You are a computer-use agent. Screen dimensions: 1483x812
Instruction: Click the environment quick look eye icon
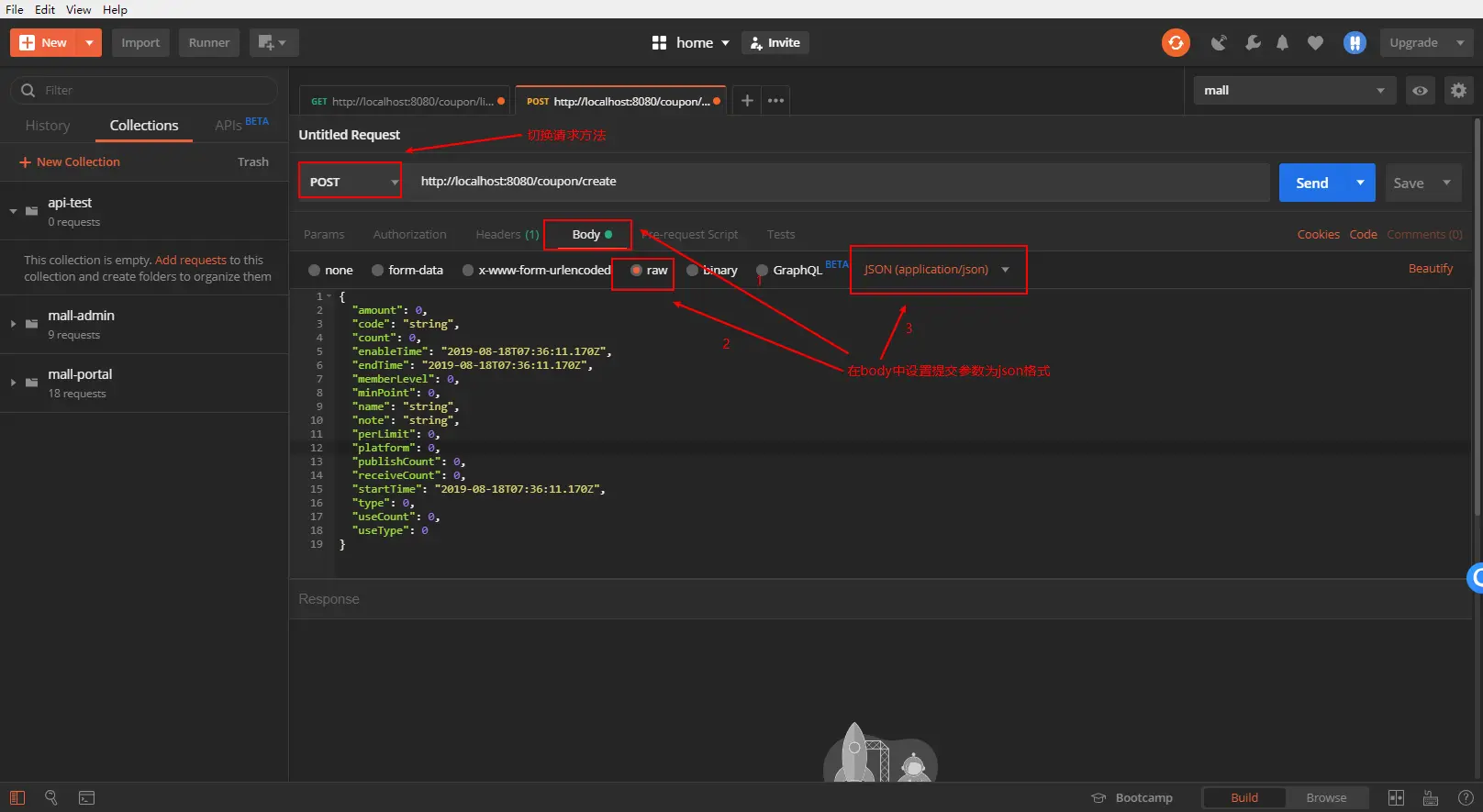tap(1420, 90)
